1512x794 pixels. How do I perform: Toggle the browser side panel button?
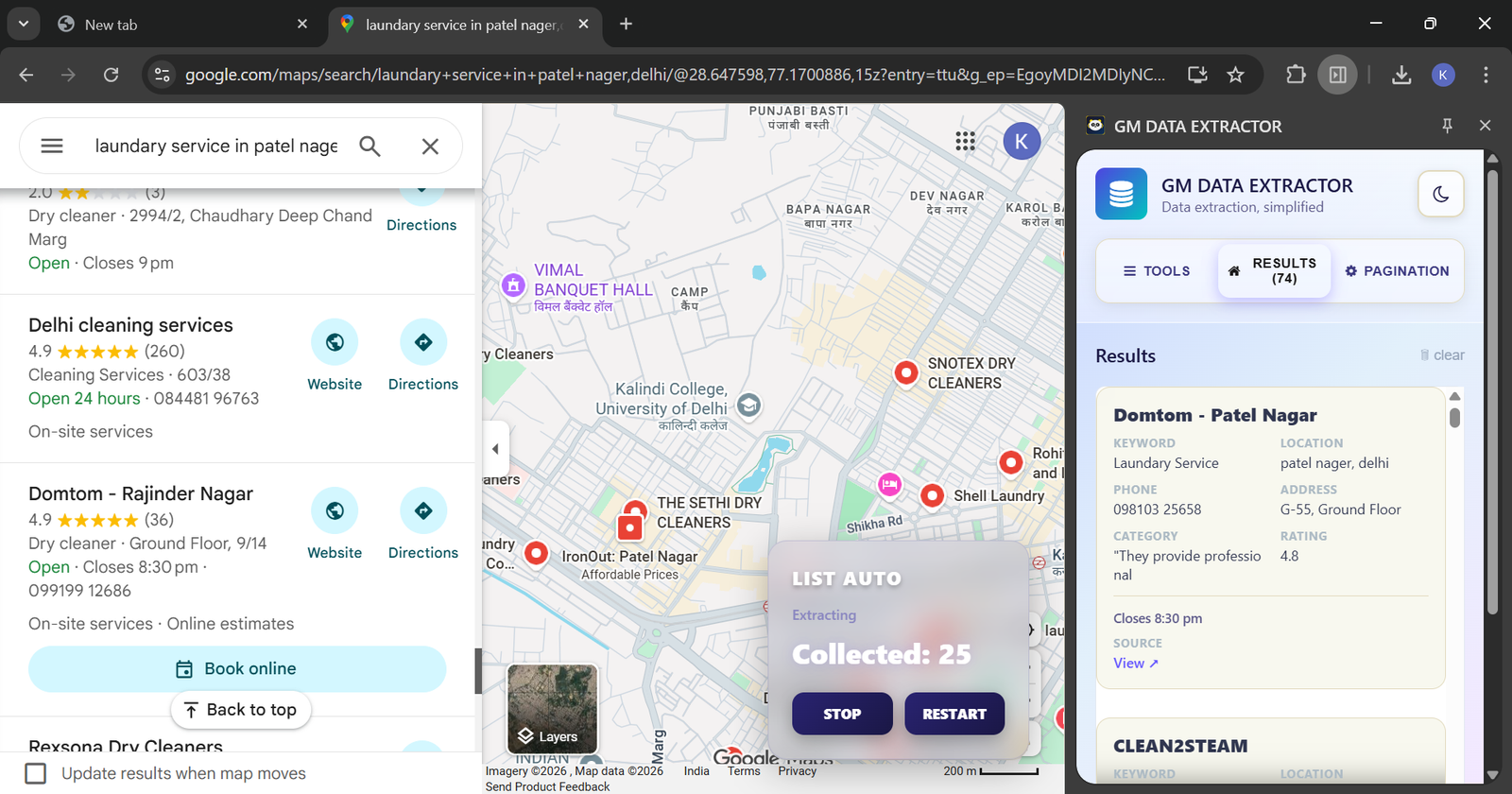click(1338, 75)
